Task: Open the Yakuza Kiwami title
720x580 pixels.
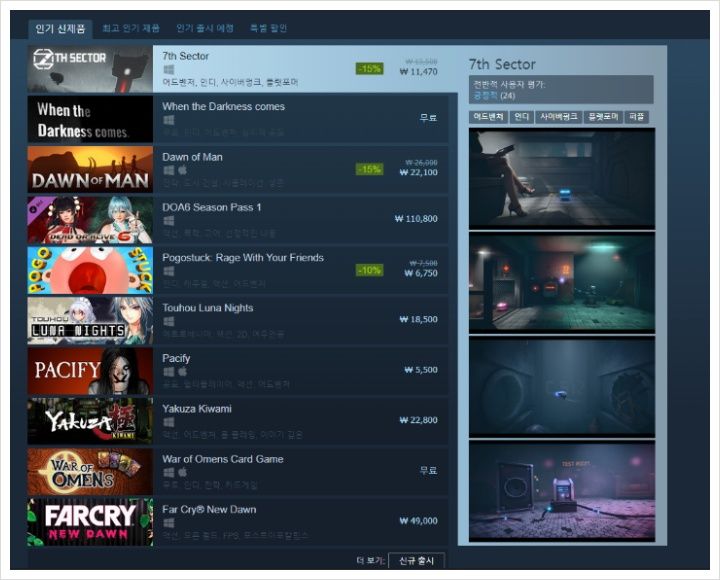Action: point(197,409)
